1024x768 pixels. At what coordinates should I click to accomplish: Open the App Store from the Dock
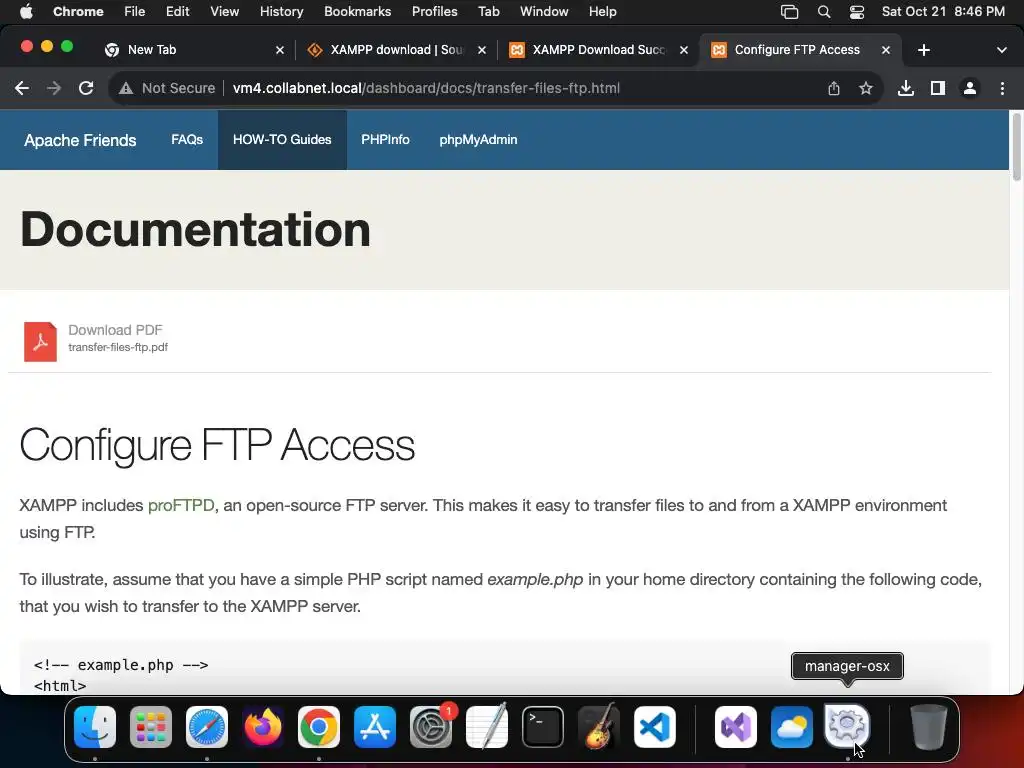(x=375, y=727)
